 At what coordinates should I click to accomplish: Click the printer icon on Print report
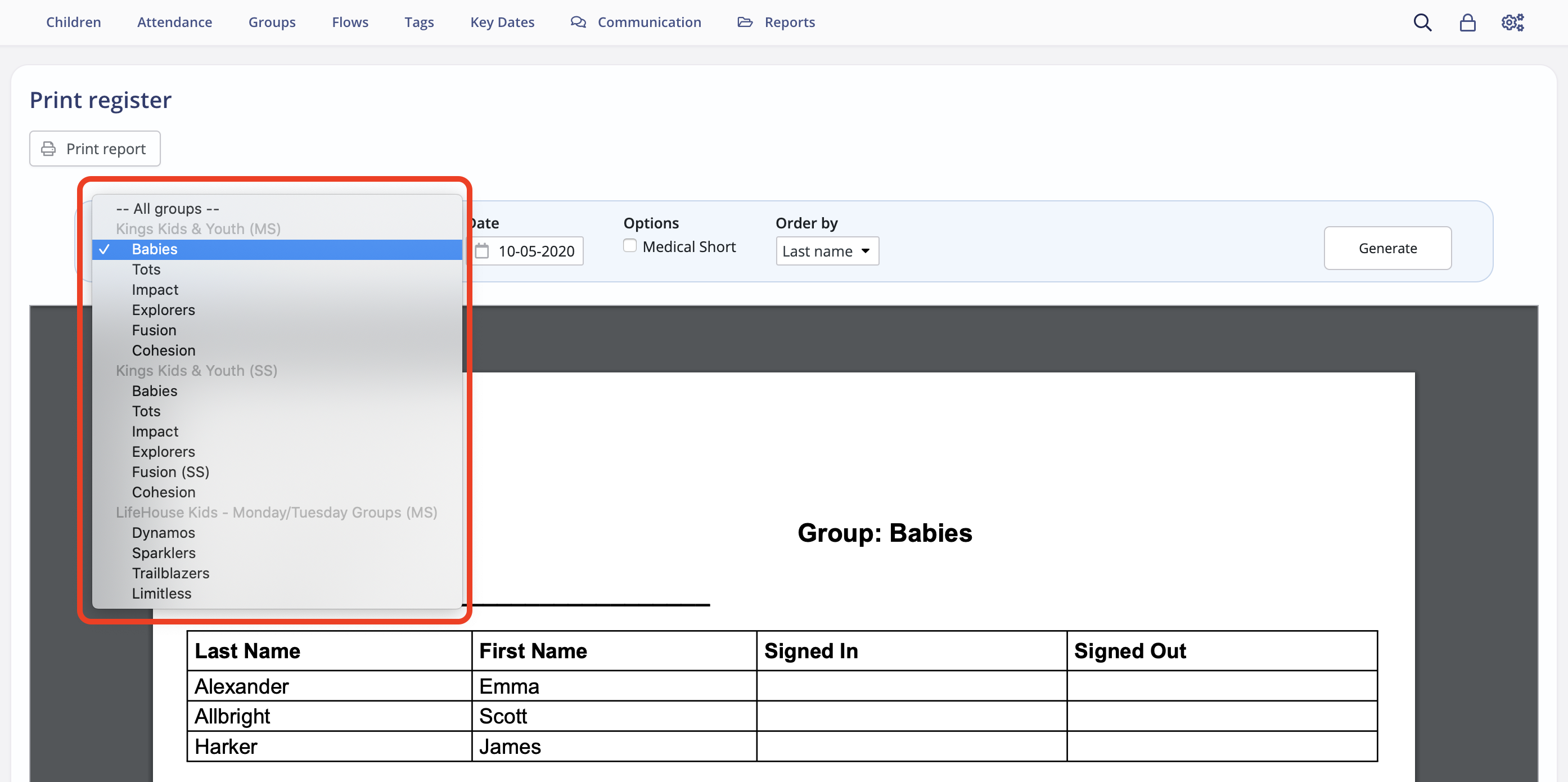(x=49, y=148)
